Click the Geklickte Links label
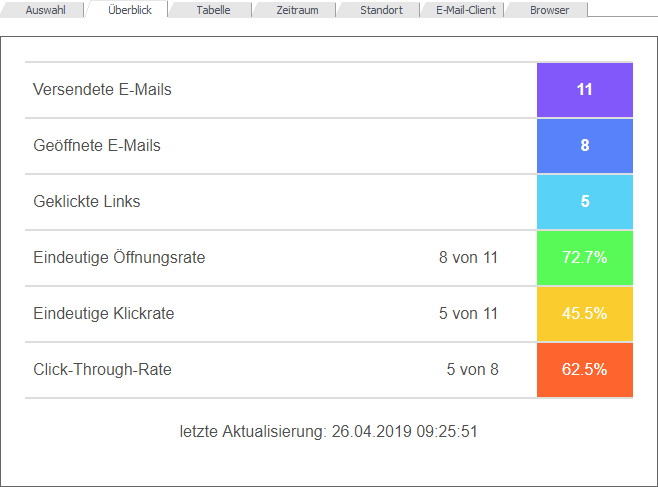The image size is (658, 487). point(87,202)
